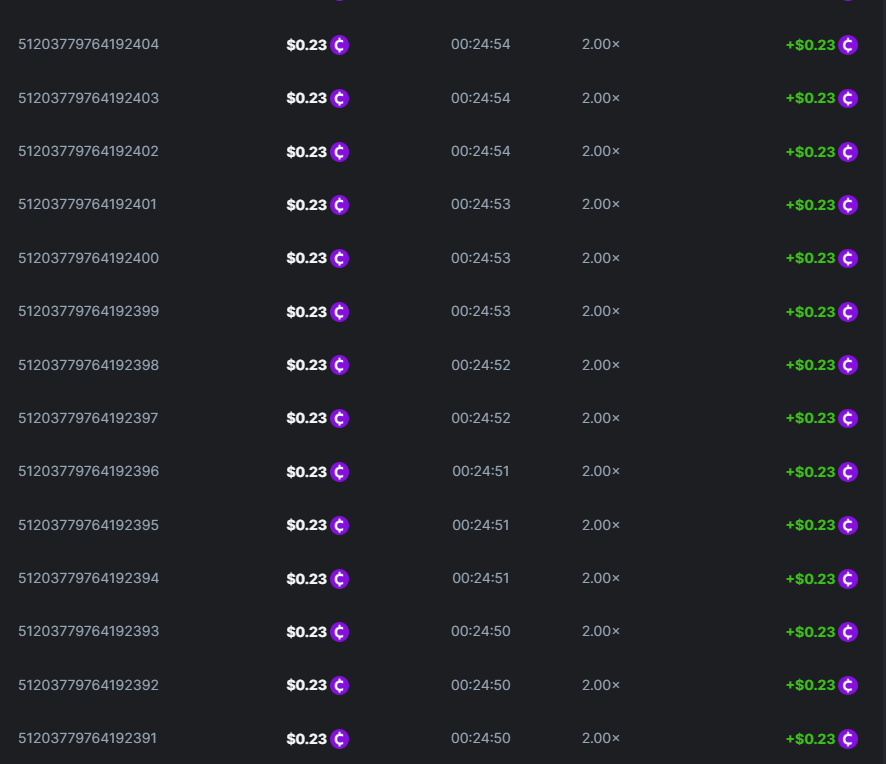The image size is (886, 764).
Task: Click bet amount coin icon for ID ending 2401
Action: click(x=340, y=205)
